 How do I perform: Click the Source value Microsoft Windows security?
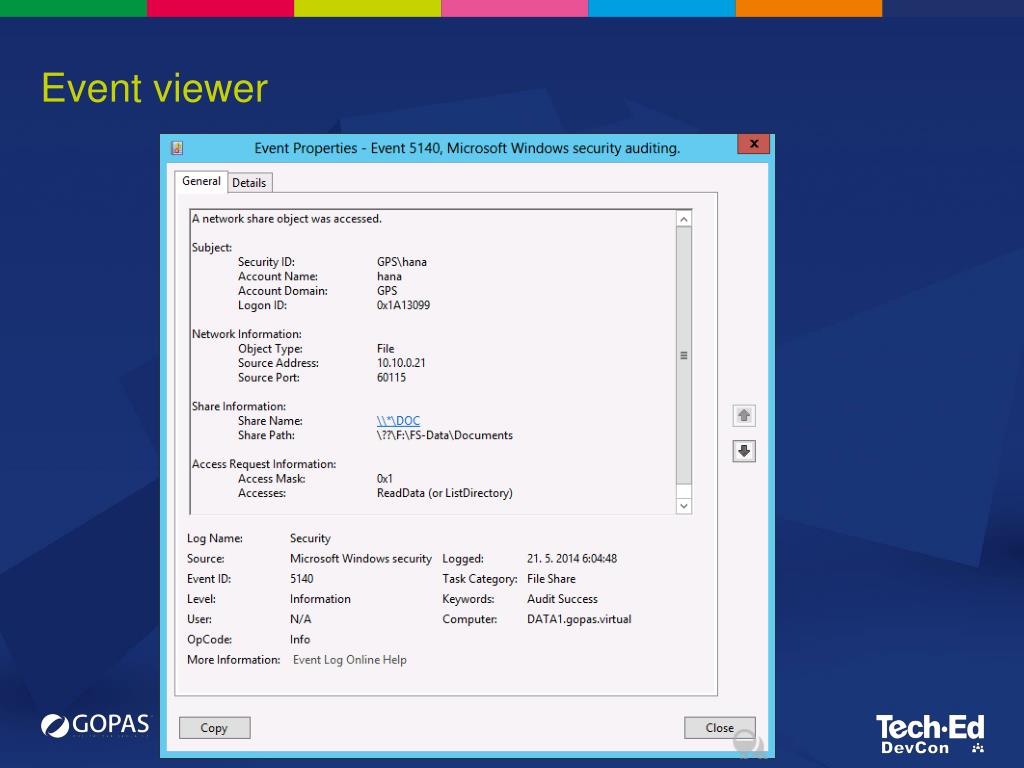(360, 558)
